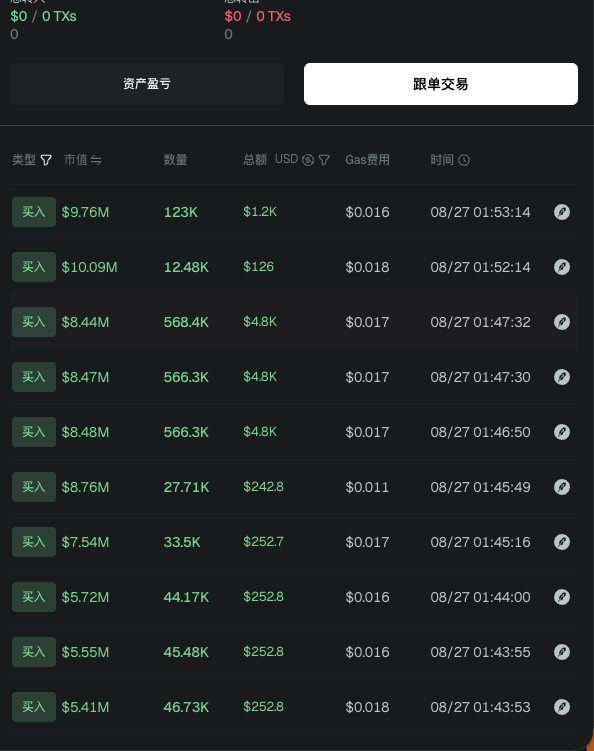Open the 资产盈亏 tab
Viewport: 594px width, 751px height.
[x=147, y=84]
